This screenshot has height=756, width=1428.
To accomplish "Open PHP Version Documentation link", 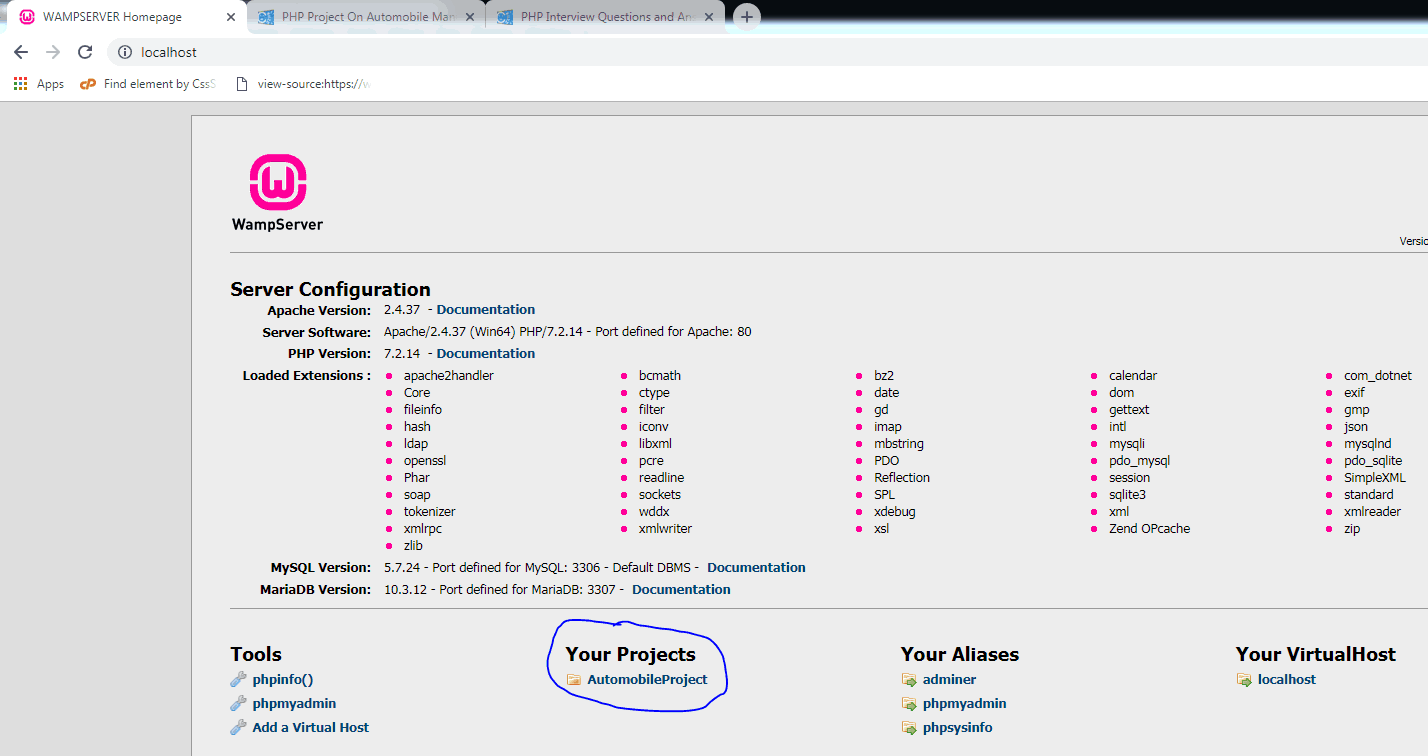I will pyautogui.click(x=486, y=354).
